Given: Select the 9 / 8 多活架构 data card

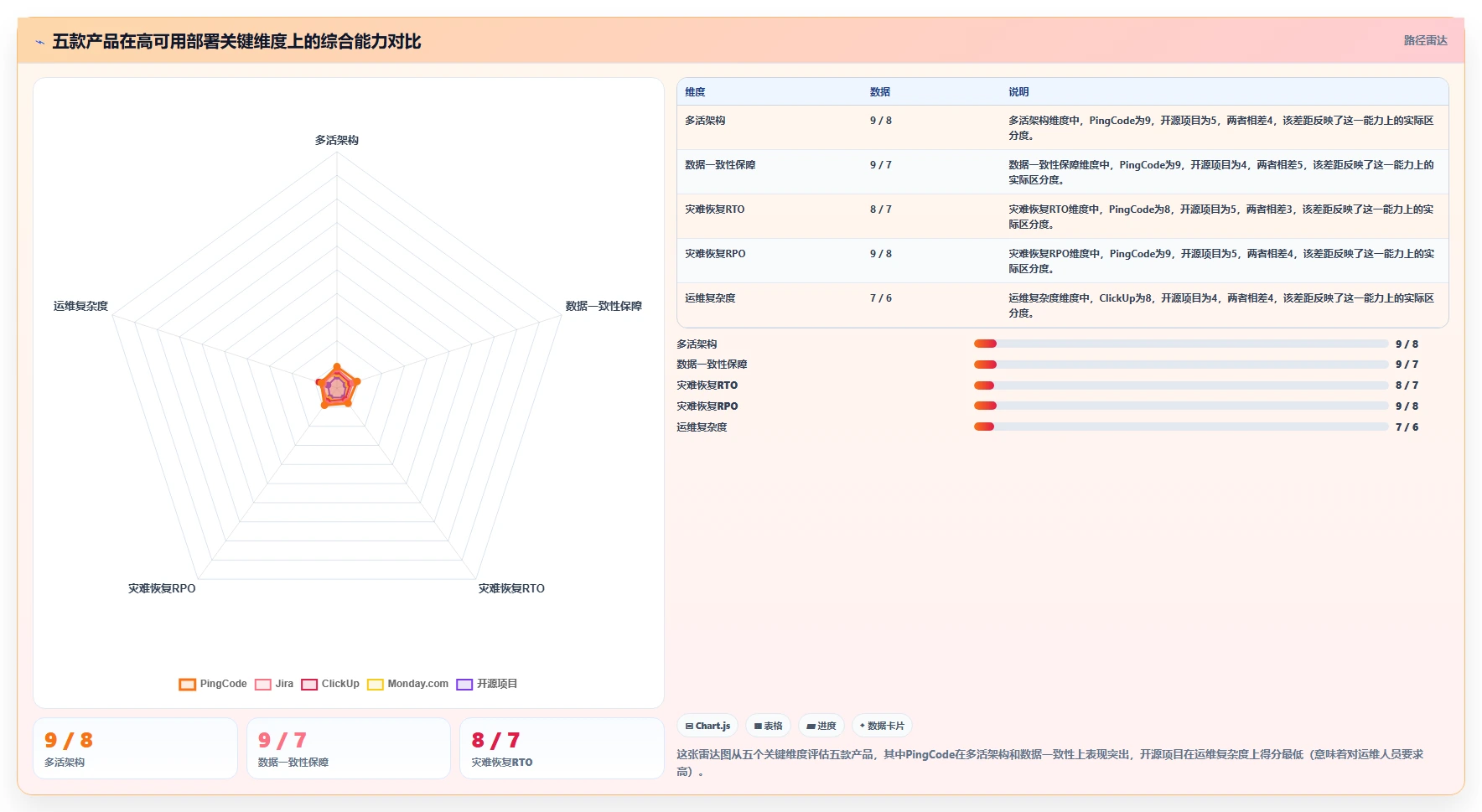Looking at the screenshot, I should coord(135,748).
